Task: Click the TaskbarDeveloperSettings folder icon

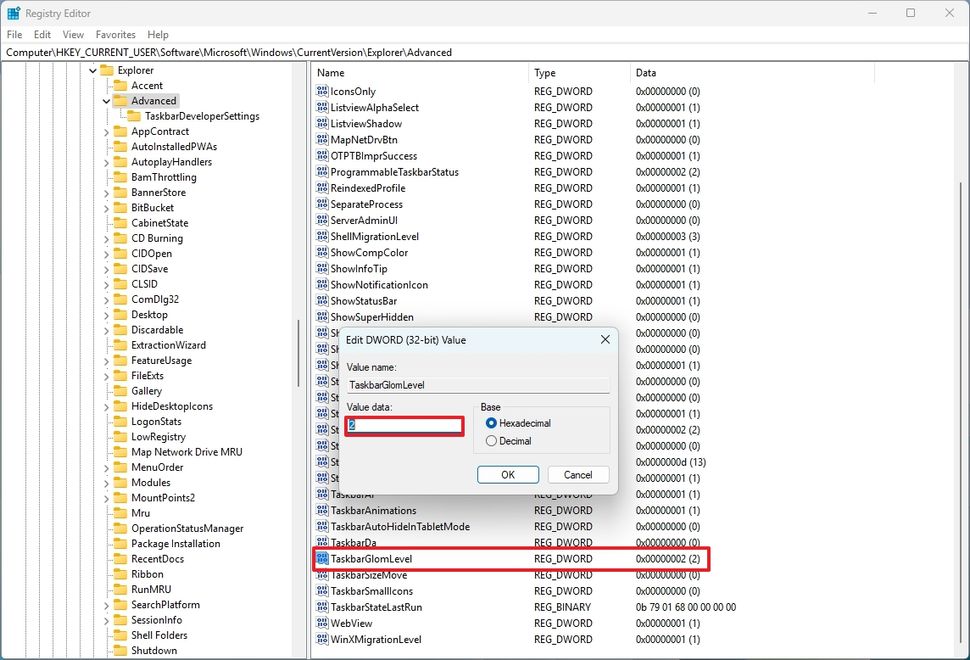Action: (x=134, y=115)
